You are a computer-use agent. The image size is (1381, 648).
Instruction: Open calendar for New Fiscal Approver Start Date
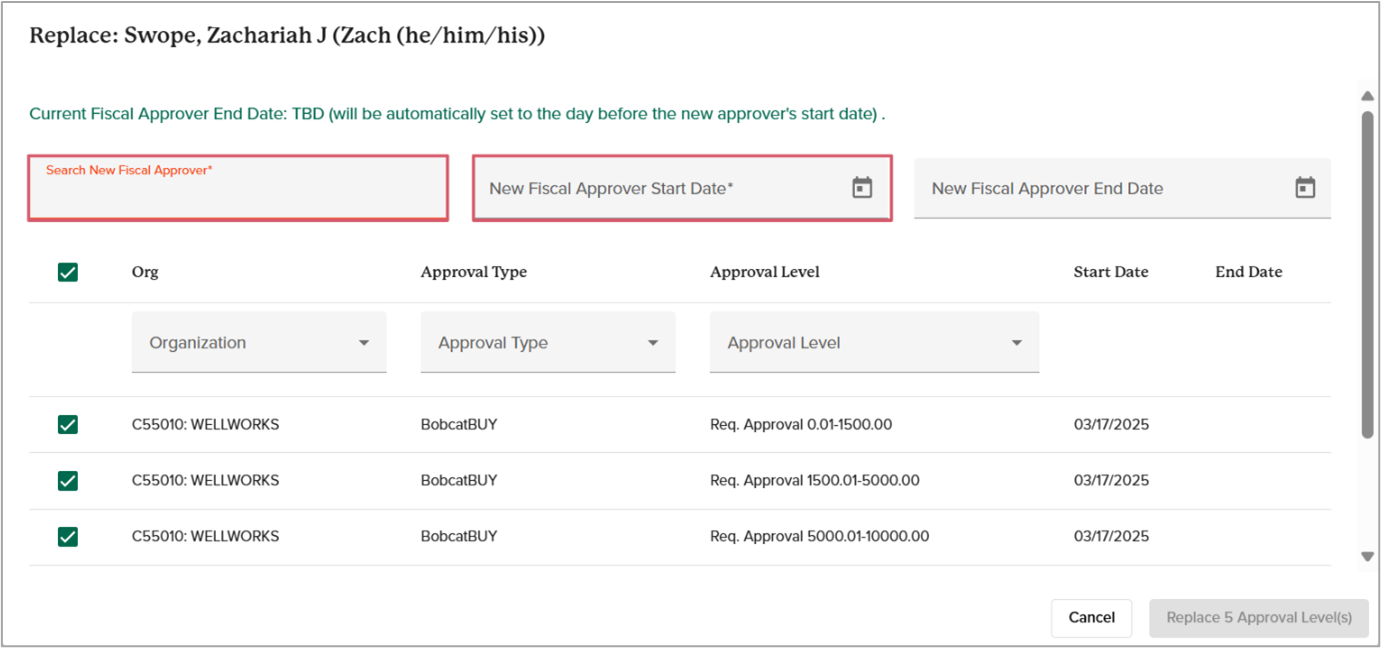coord(862,188)
